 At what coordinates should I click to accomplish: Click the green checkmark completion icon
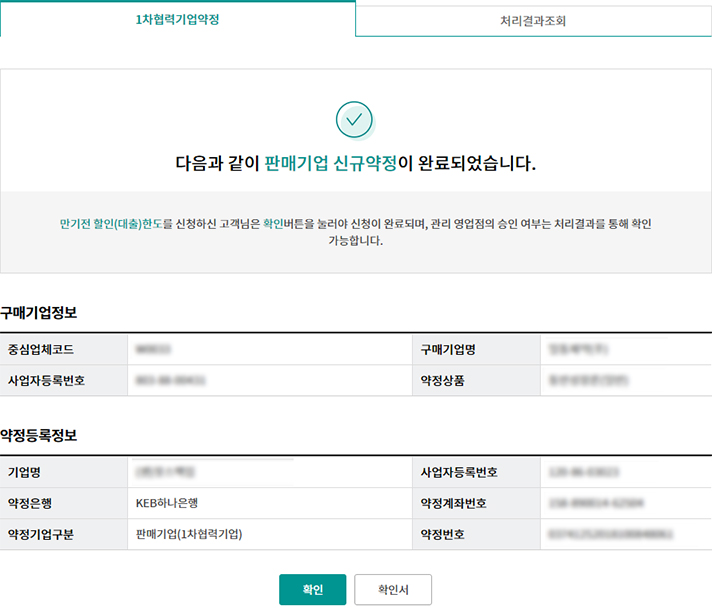[x=354, y=120]
